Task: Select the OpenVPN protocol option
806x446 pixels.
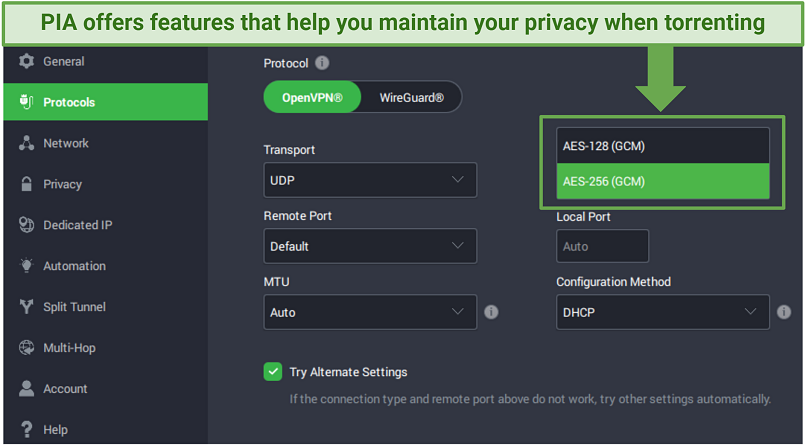Action: 313,97
